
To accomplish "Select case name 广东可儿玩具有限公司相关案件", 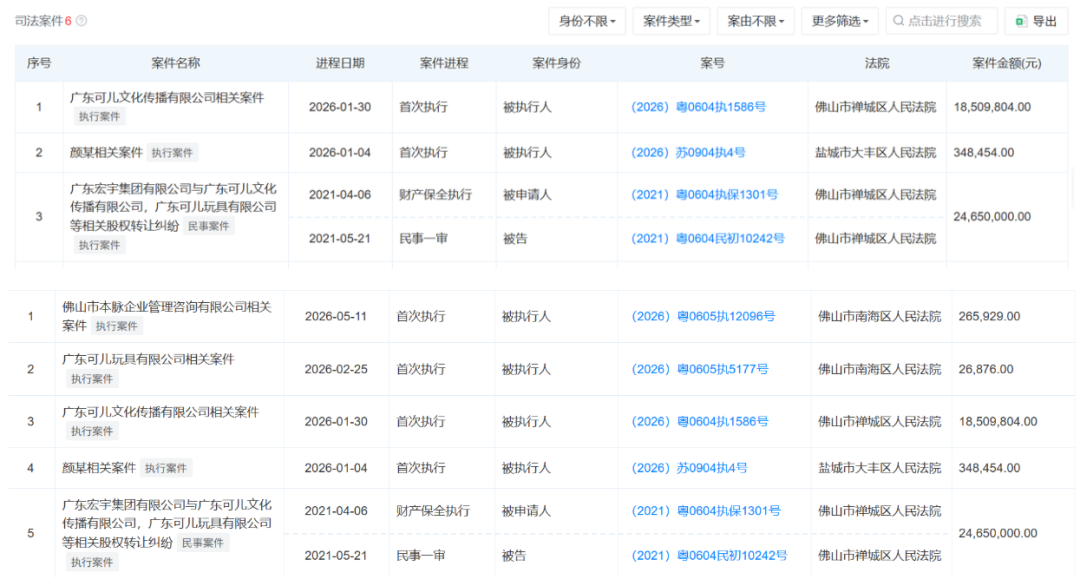I will click(x=148, y=359).
